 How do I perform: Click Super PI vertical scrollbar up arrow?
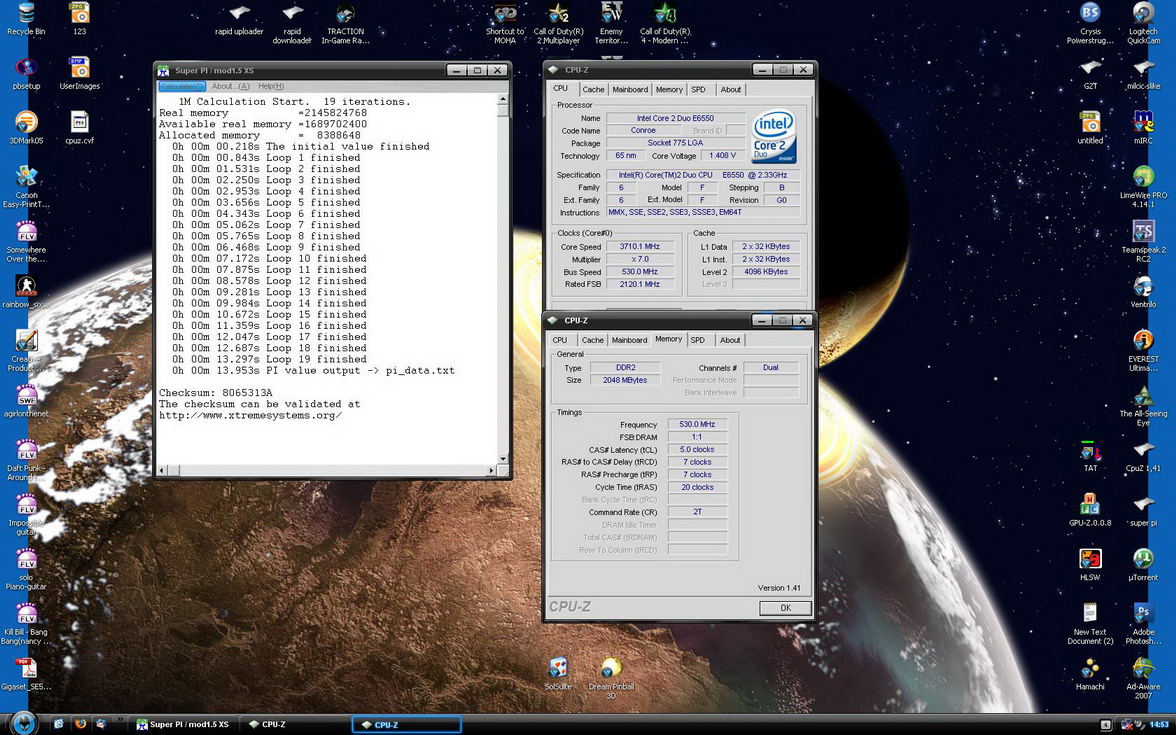[502, 99]
